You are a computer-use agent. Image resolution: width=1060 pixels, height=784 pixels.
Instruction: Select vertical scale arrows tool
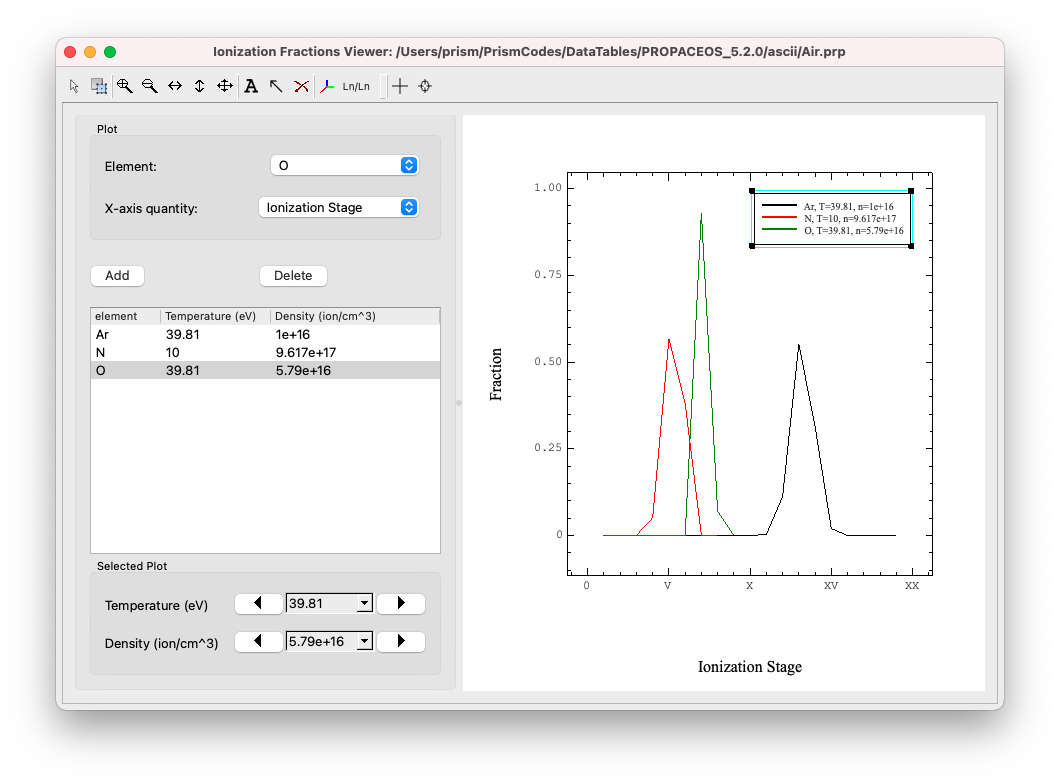200,86
